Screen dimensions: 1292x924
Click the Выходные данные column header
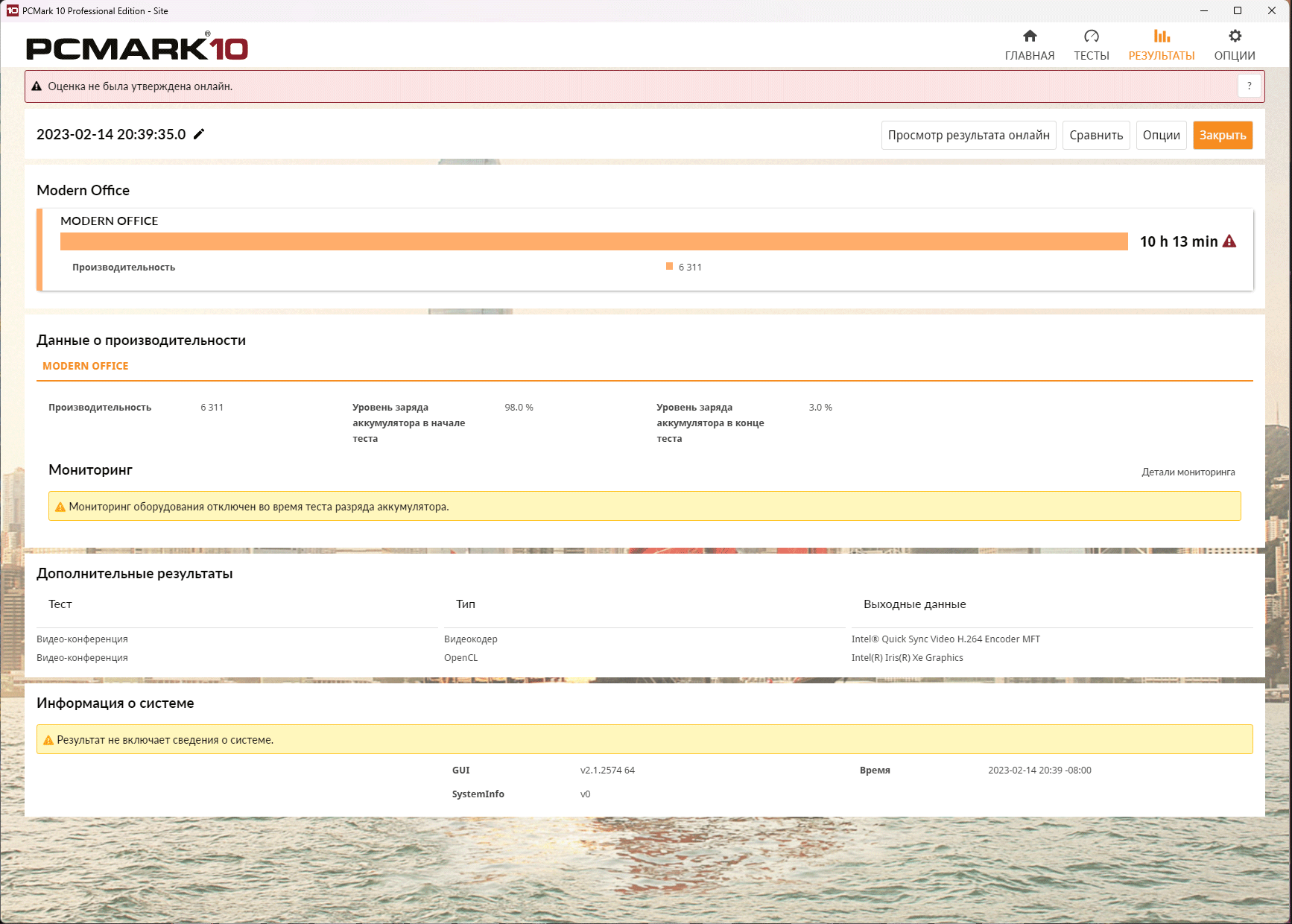click(914, 604)
